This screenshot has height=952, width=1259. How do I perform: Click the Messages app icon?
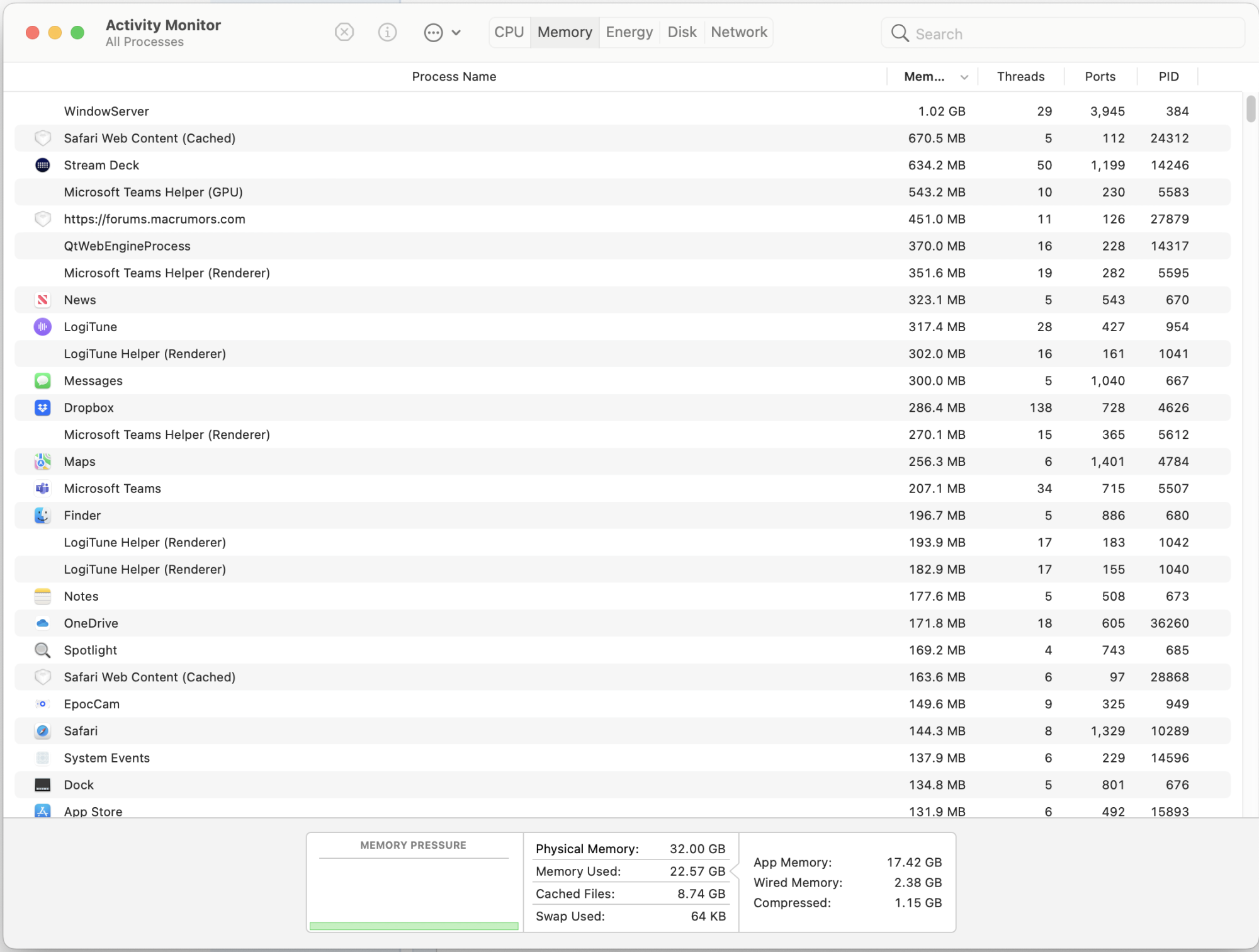(42, 380)
